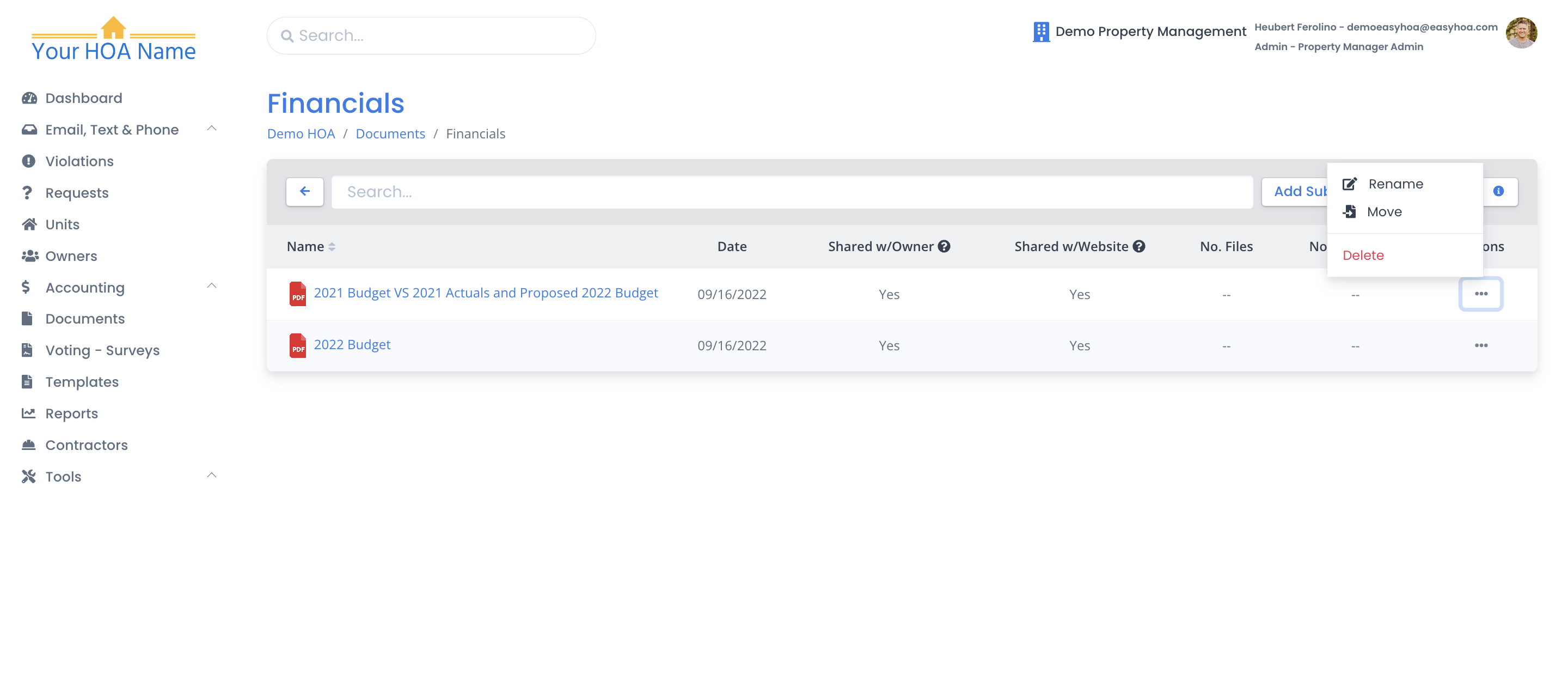This screenshot has width=1568, height=694.
Task: Focus the Financials table Search field
Action: tap(792, 192)
